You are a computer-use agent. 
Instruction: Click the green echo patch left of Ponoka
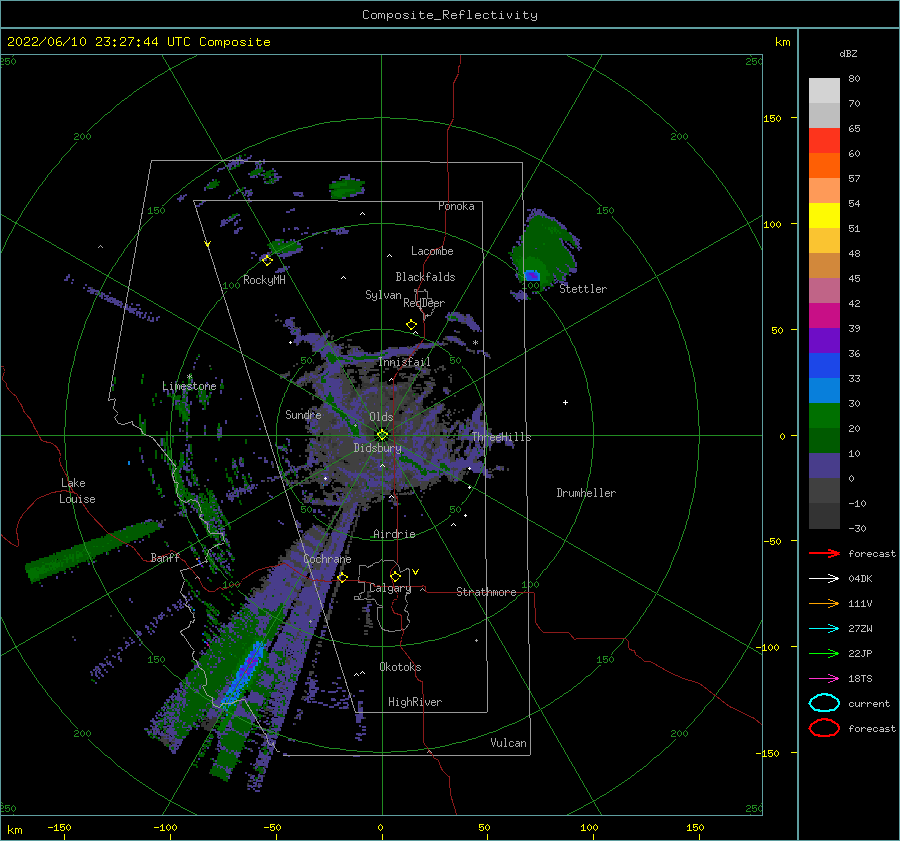coord(347,187)
